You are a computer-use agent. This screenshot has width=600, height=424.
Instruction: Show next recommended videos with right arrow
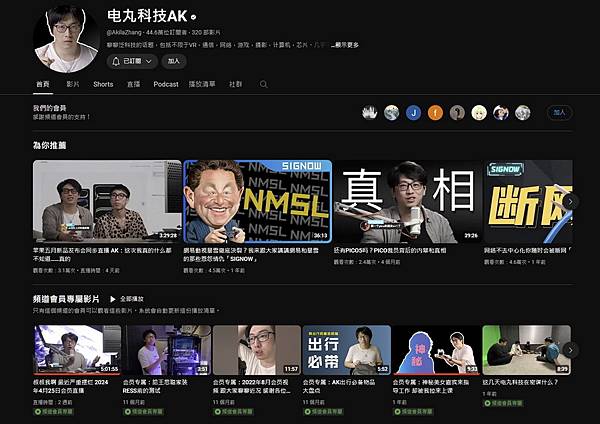(570, 201)
